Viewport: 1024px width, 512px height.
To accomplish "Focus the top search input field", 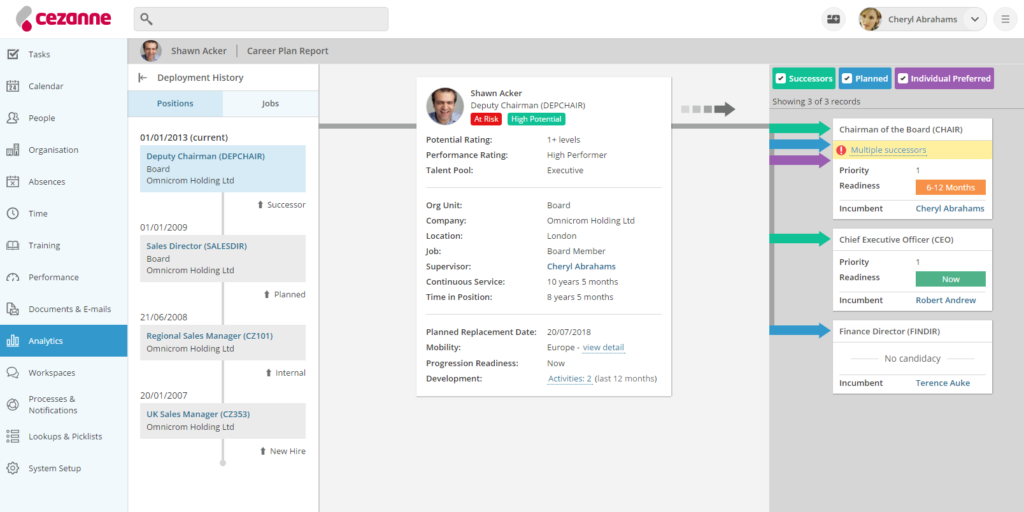I will click(x=261, y=20).
